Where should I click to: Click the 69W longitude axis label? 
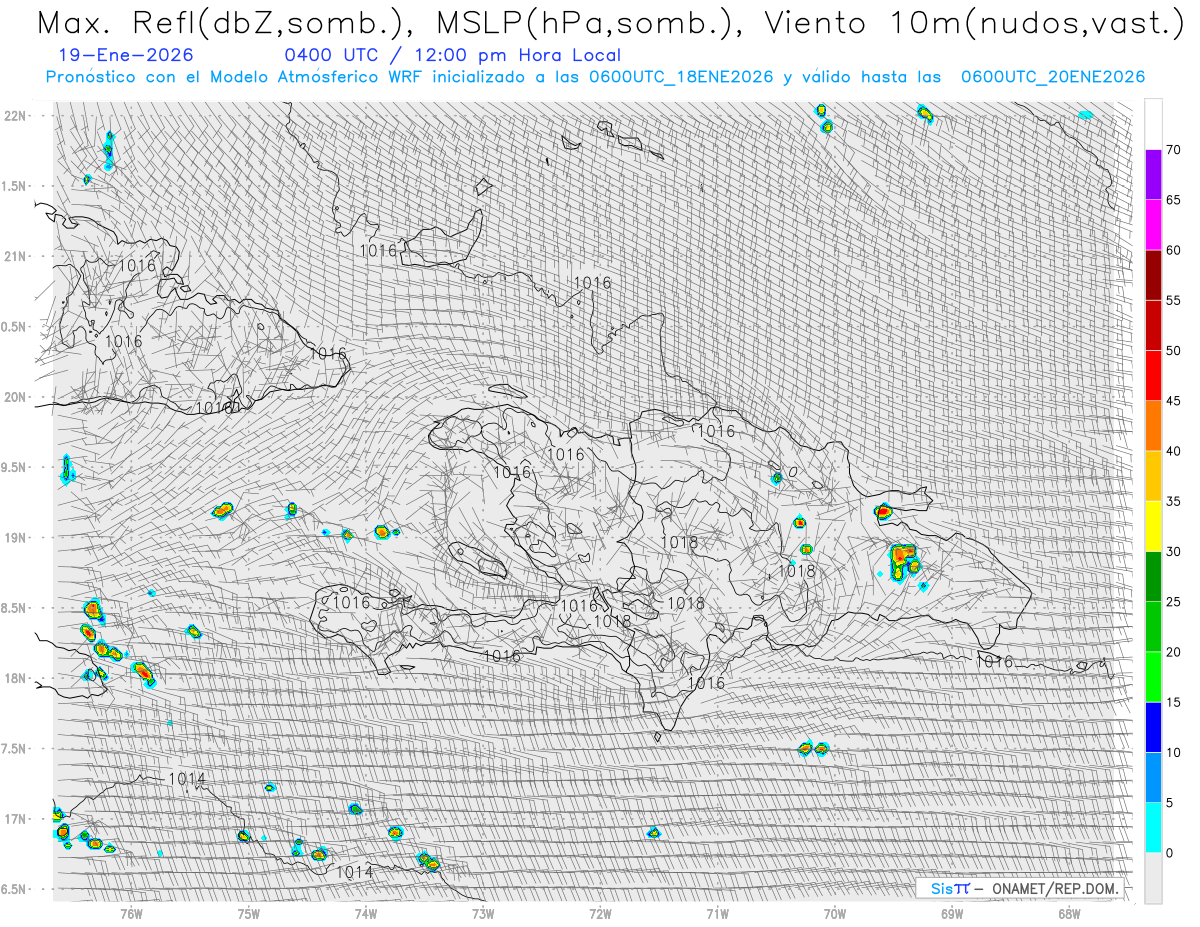(x=952, y=913)
